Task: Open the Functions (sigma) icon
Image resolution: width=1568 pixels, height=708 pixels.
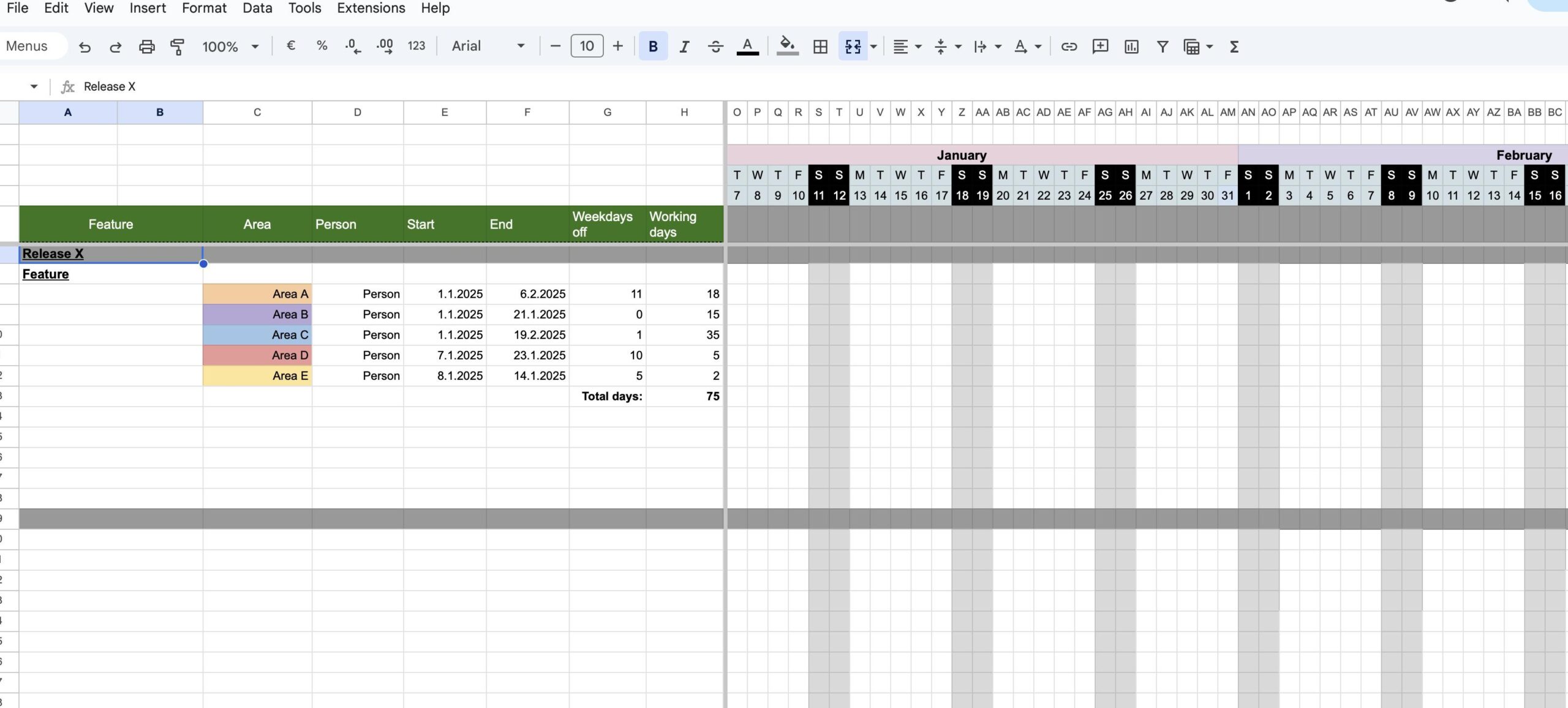Action: pyautogui.click(x=1234, y=46)
